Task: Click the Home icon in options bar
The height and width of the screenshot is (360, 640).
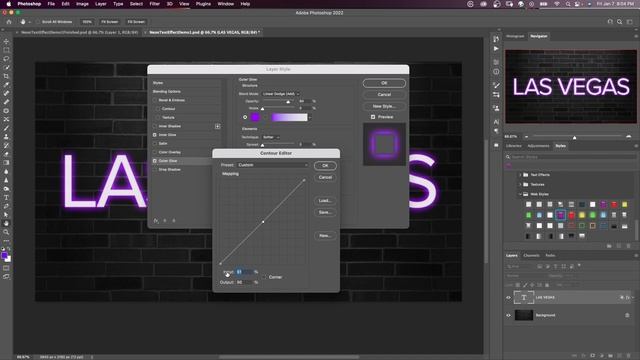Action: [9, 22]
